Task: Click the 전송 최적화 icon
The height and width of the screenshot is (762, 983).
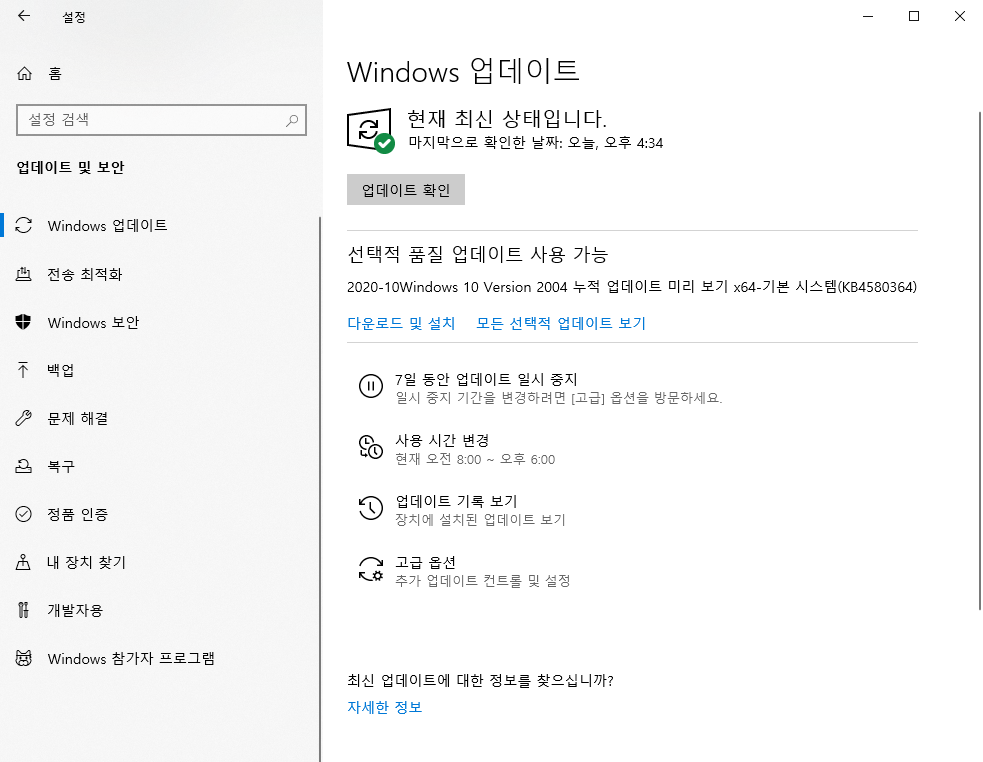Action: click(24, 274)
